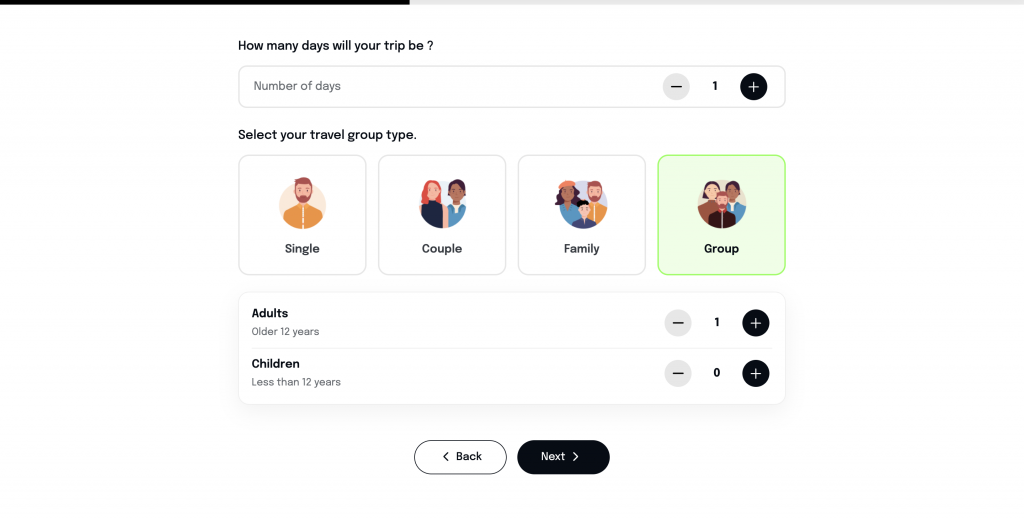Click the Children count value

coord(717,373)
